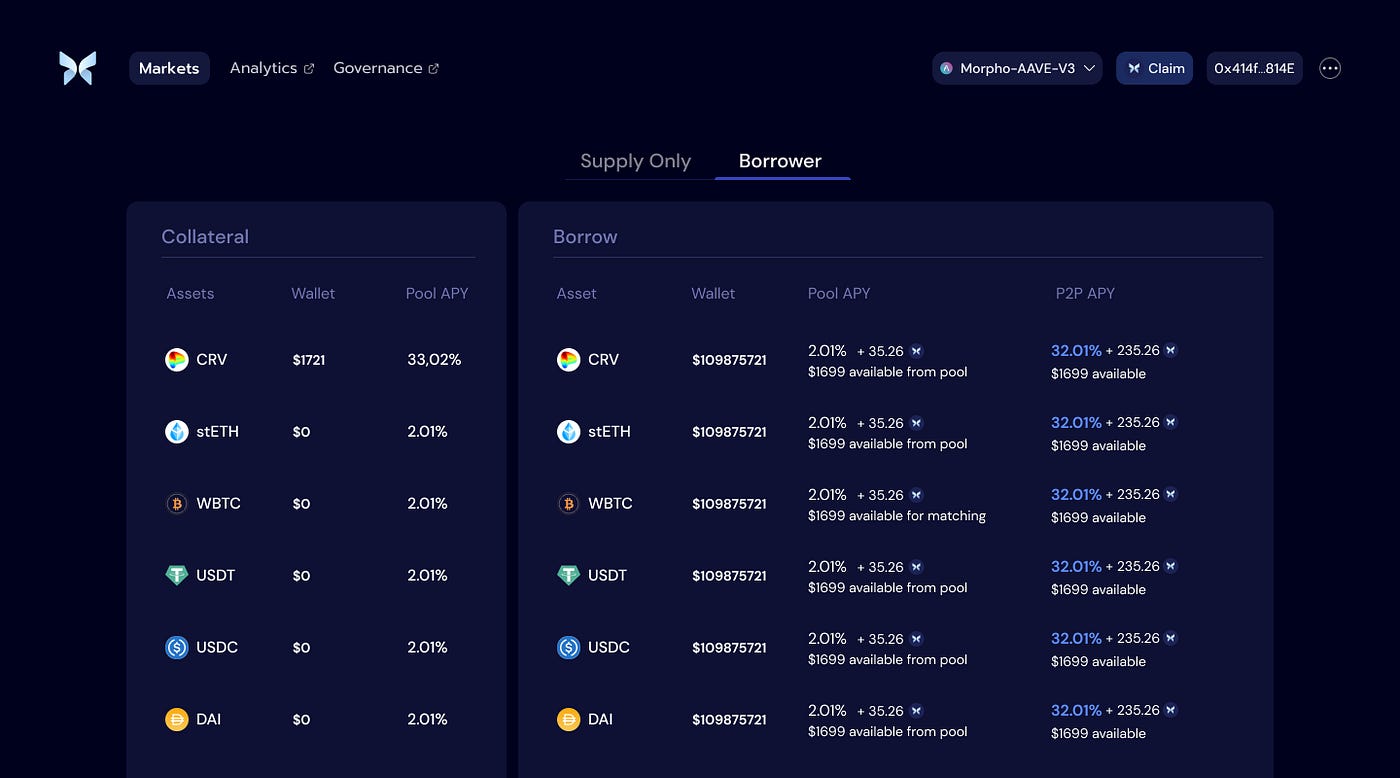Click Morpho token icon in stETH P2P APY
The width and height of the screenshot is (1400, 778).
1171,422
